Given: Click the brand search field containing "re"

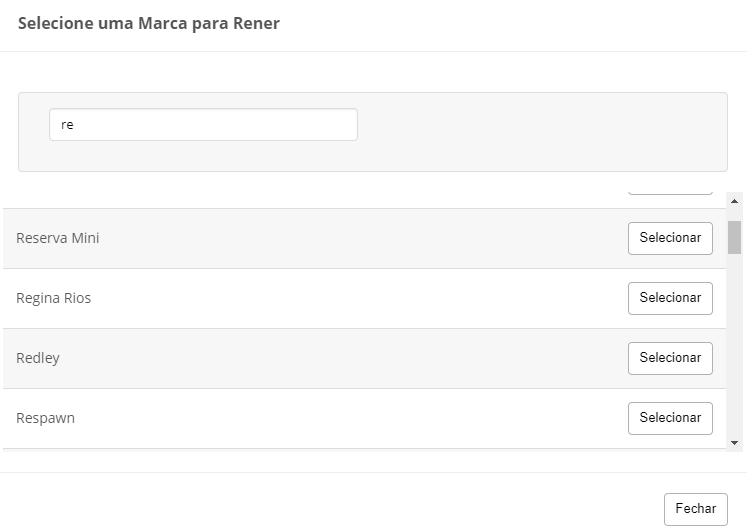Looking at the screenshot, I should click(203, 125).
